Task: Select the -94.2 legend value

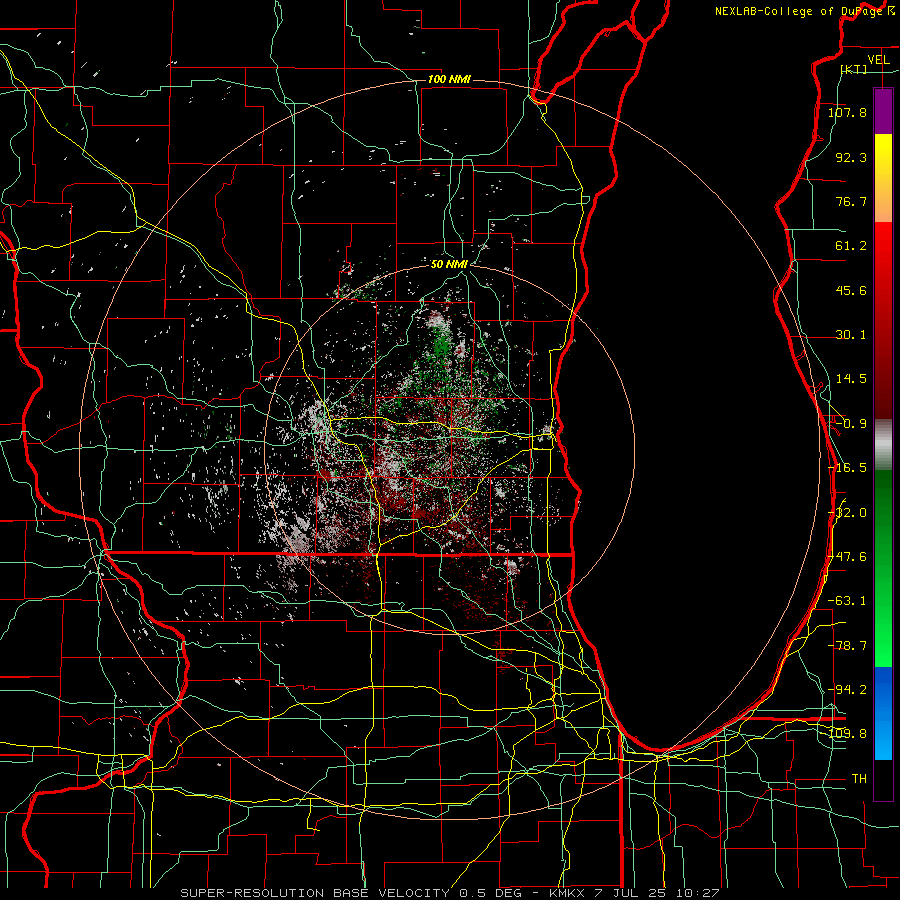Action: pos(848,690)
